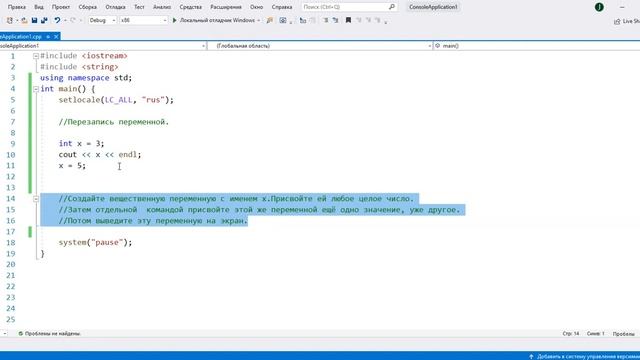The height and width of the screenshot is (360, 640).
Task: Click the ConsoleApplication1 solution name button
Action: [x=433, y=7]
